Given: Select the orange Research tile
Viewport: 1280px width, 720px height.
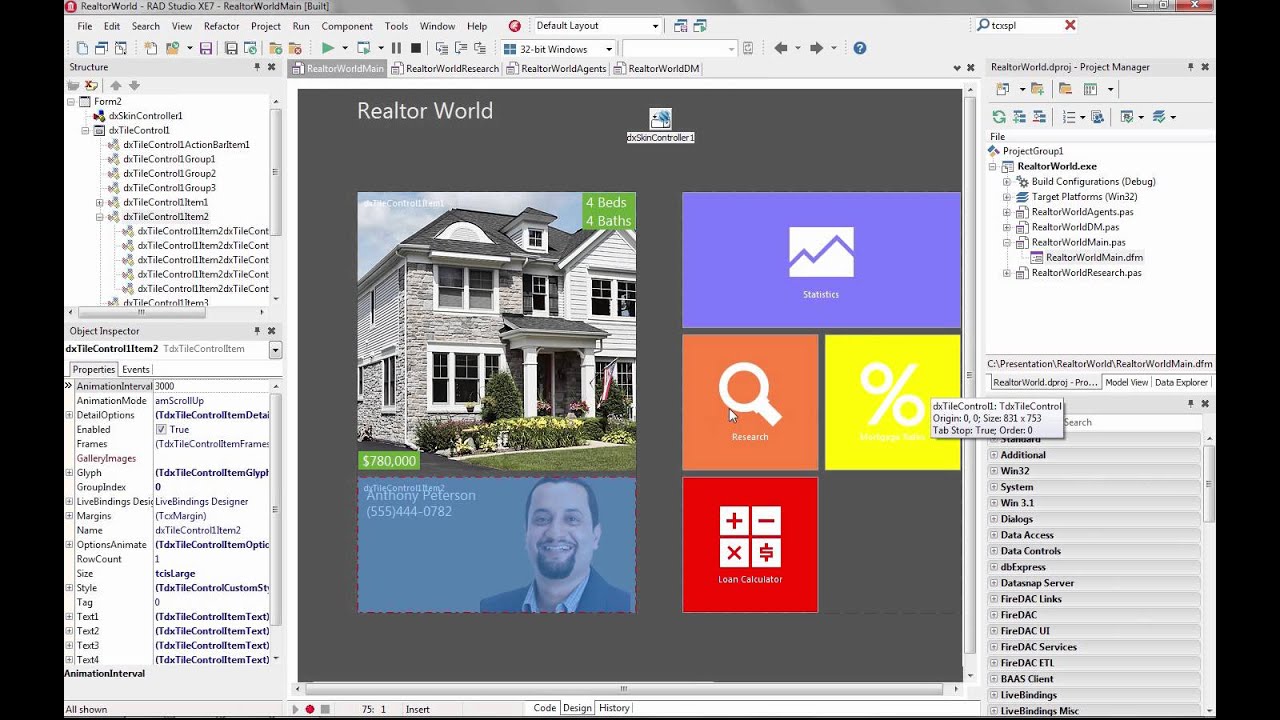Looking at the screenshot, I should (750, 402).
